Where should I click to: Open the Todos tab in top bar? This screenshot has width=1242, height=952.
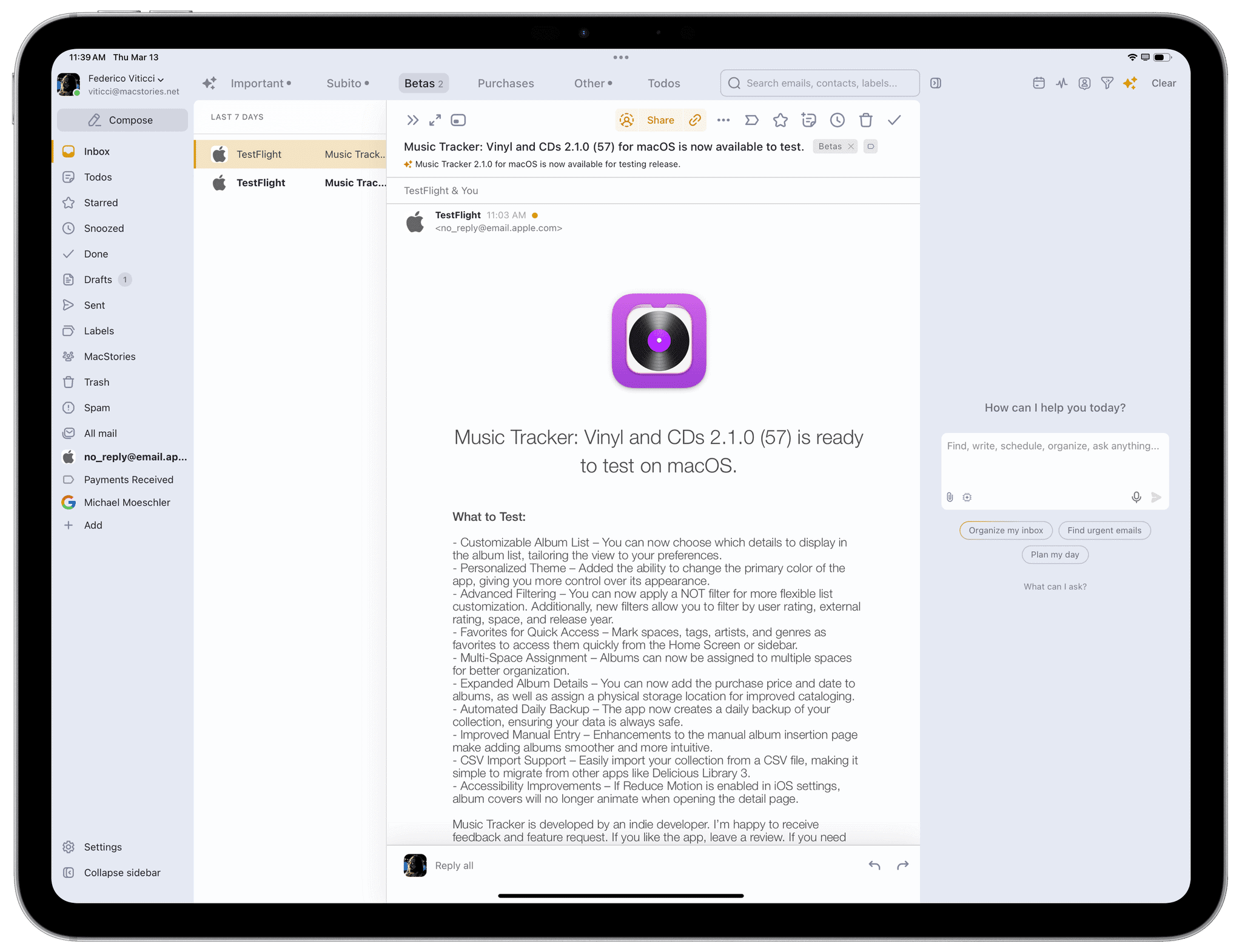[x=664, y=84]
